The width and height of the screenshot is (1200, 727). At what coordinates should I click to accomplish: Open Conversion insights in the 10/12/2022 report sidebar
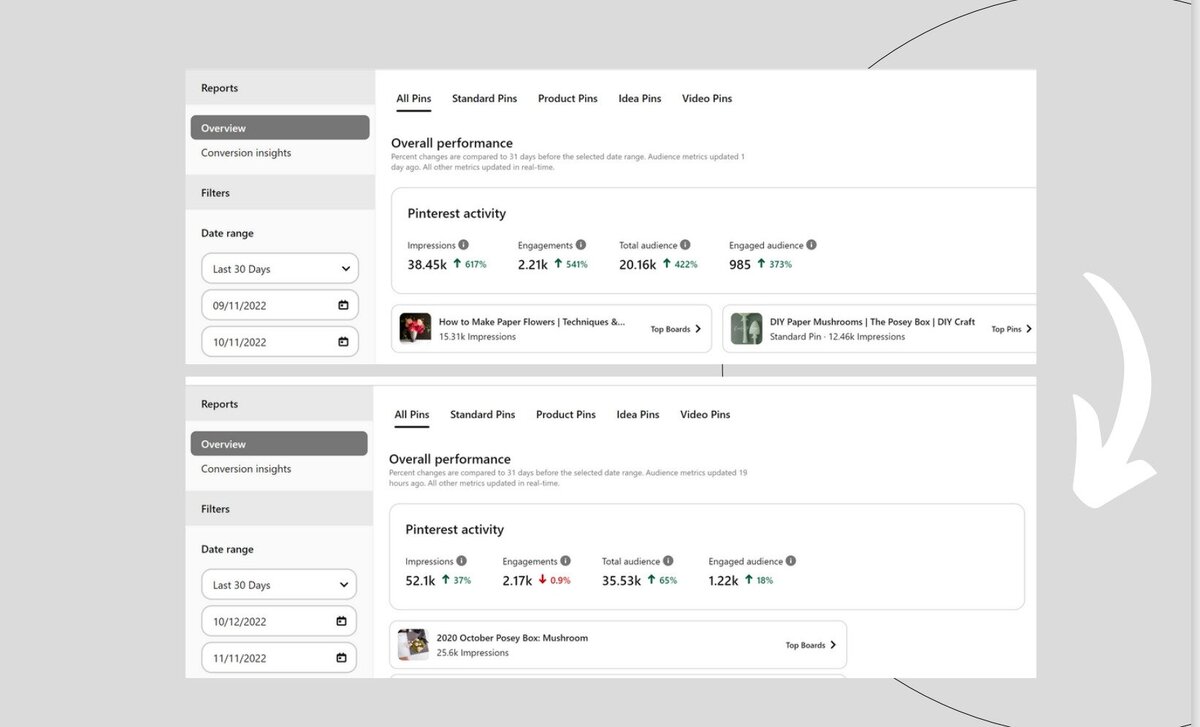tap(246, 469)
